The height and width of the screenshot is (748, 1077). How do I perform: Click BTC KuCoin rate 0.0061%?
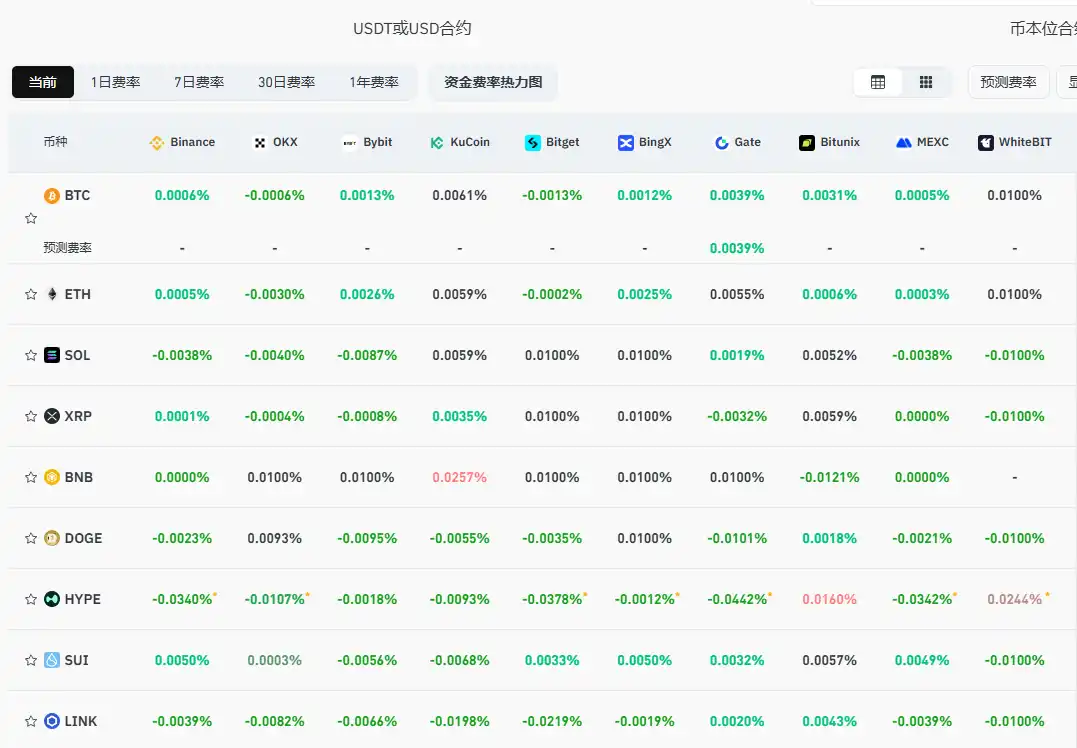460,196
